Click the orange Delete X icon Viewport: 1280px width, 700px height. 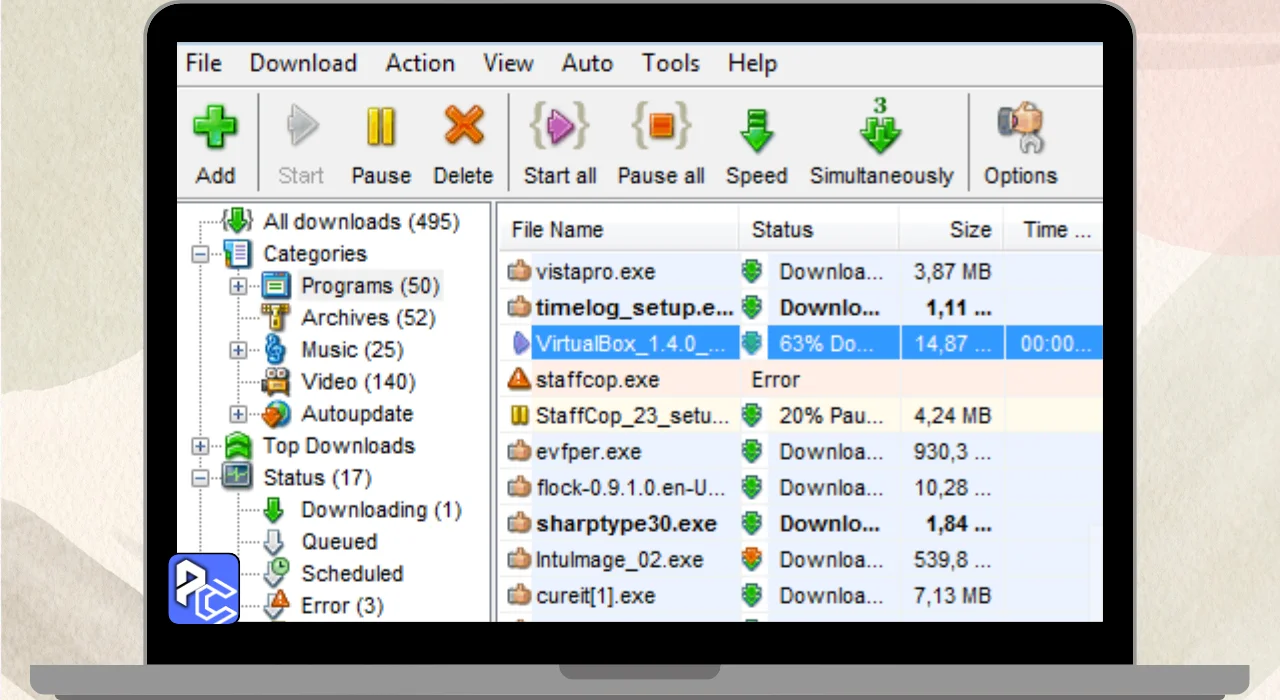click(463, 128)
